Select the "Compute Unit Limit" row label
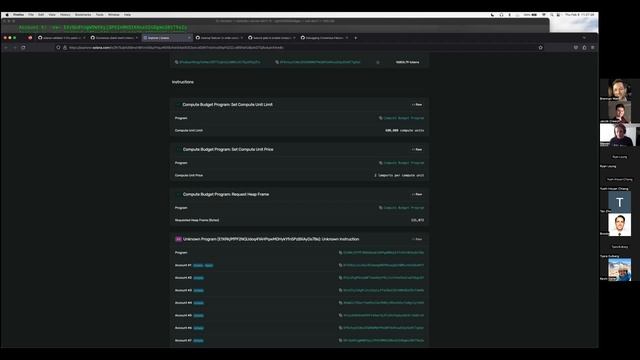640x360 pixels. click(x=189, y=131)
